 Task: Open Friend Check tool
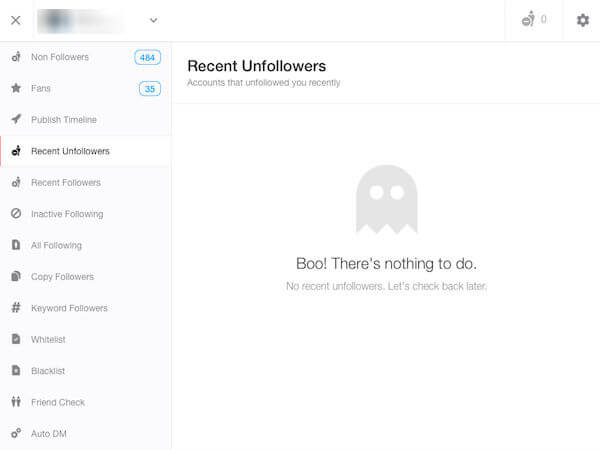click(57, 402)
